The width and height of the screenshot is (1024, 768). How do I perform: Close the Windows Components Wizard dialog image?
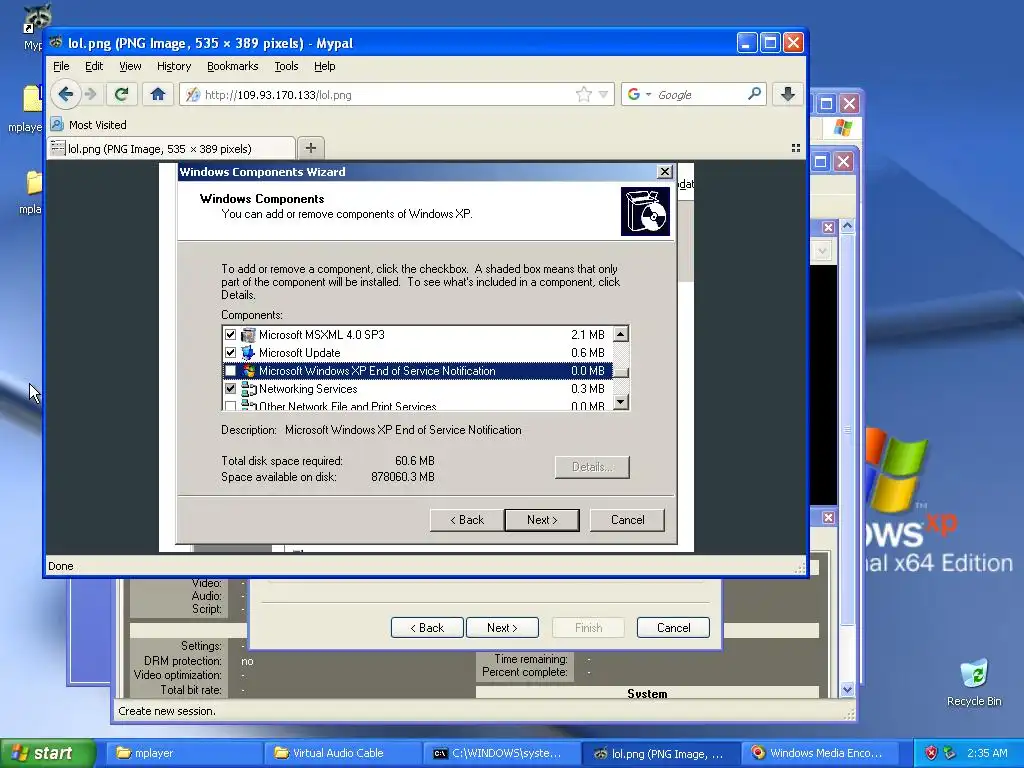665,172
